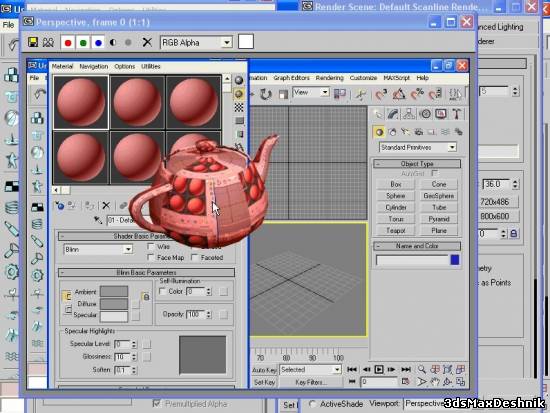
Task: Display the alpha channel icon
Action: [113, 42]
